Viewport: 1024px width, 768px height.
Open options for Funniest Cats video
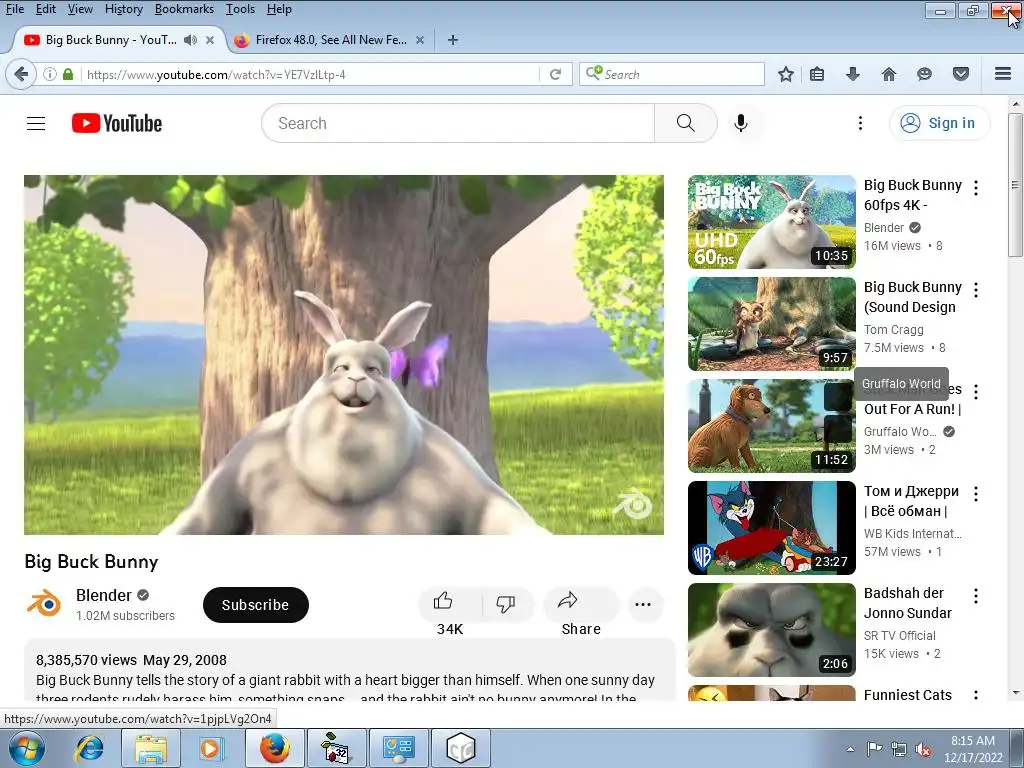click(x=976, y=695)
